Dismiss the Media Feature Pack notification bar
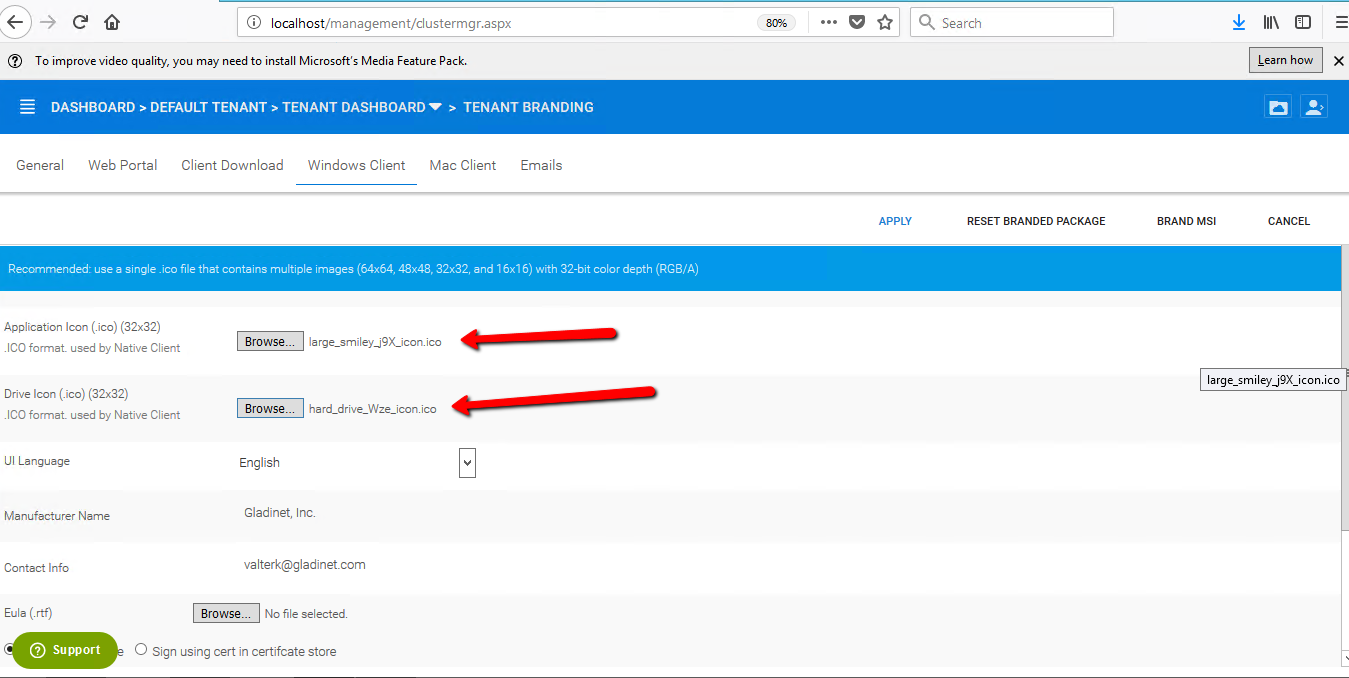 coord(1339,61)
